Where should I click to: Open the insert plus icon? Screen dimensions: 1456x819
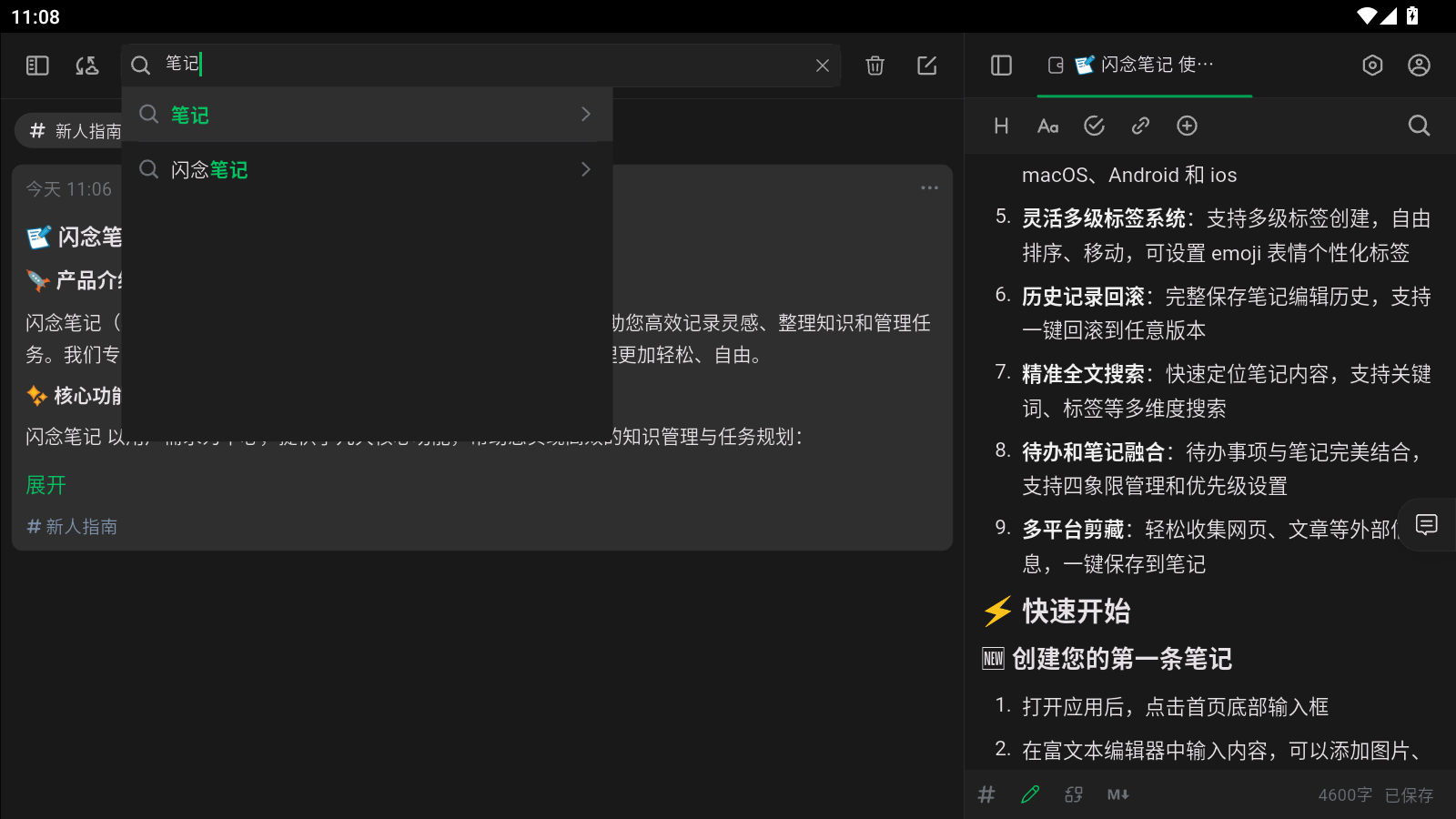pos(1187,126)
